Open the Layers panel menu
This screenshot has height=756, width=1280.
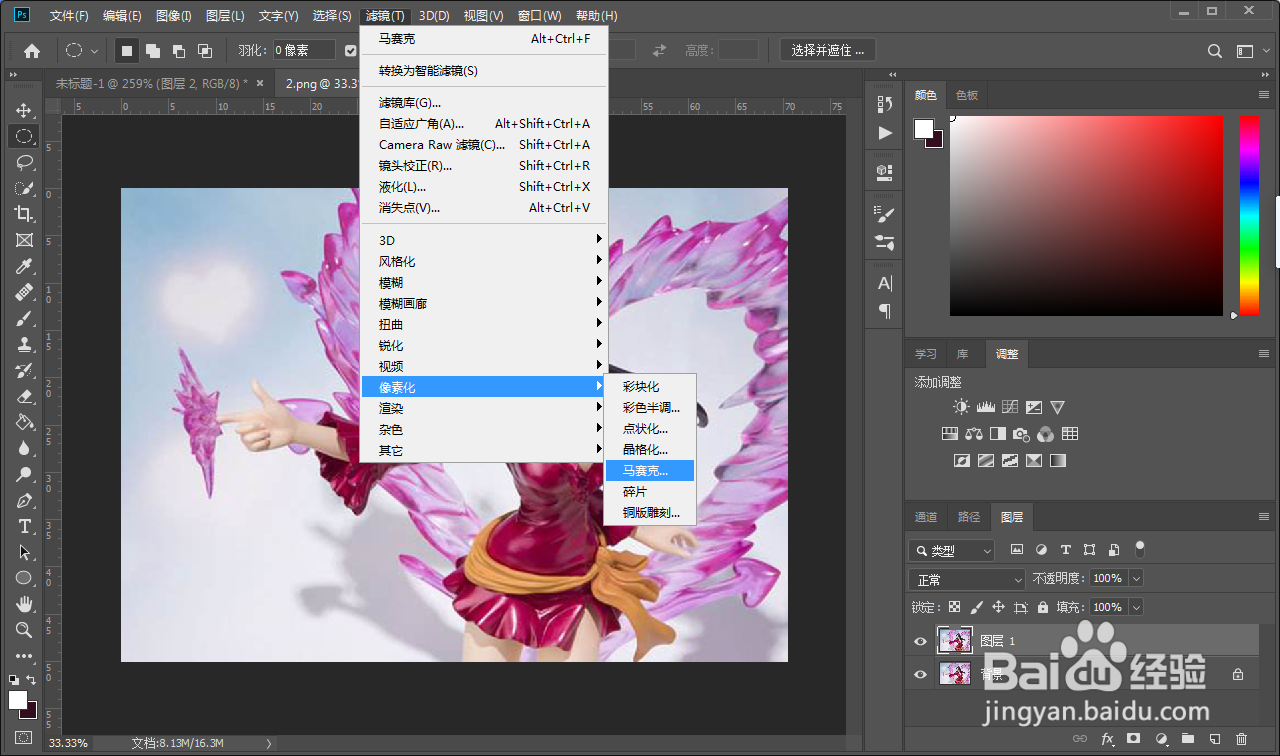click(x=1264, y=517)
